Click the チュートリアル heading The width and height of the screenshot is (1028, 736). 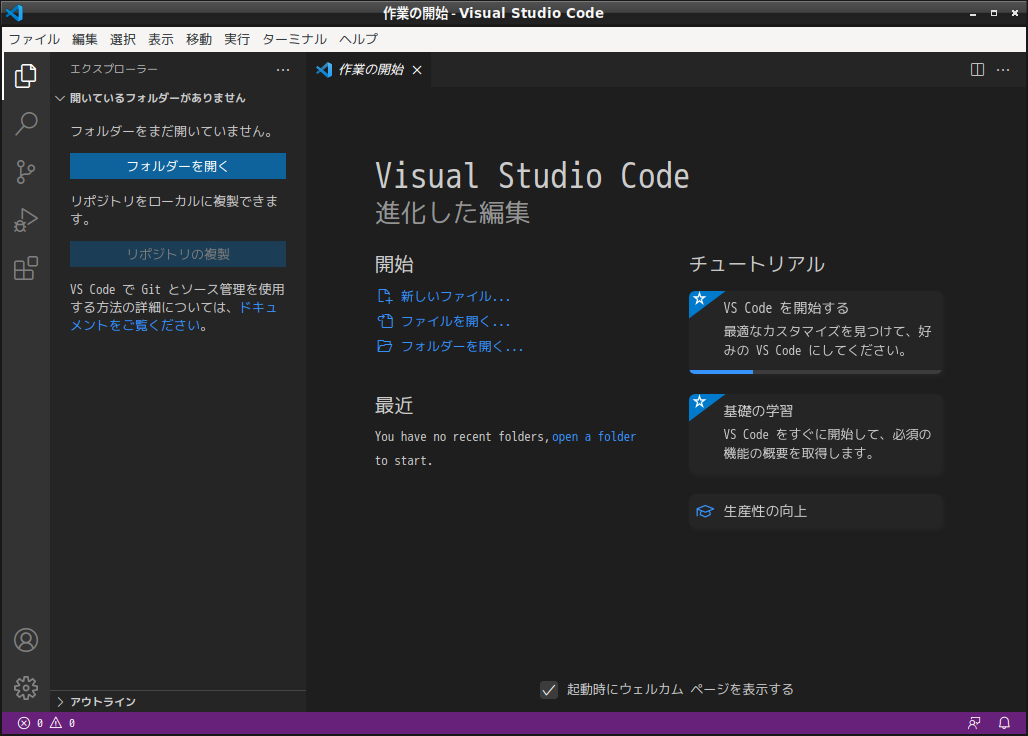tap(757, 264)
